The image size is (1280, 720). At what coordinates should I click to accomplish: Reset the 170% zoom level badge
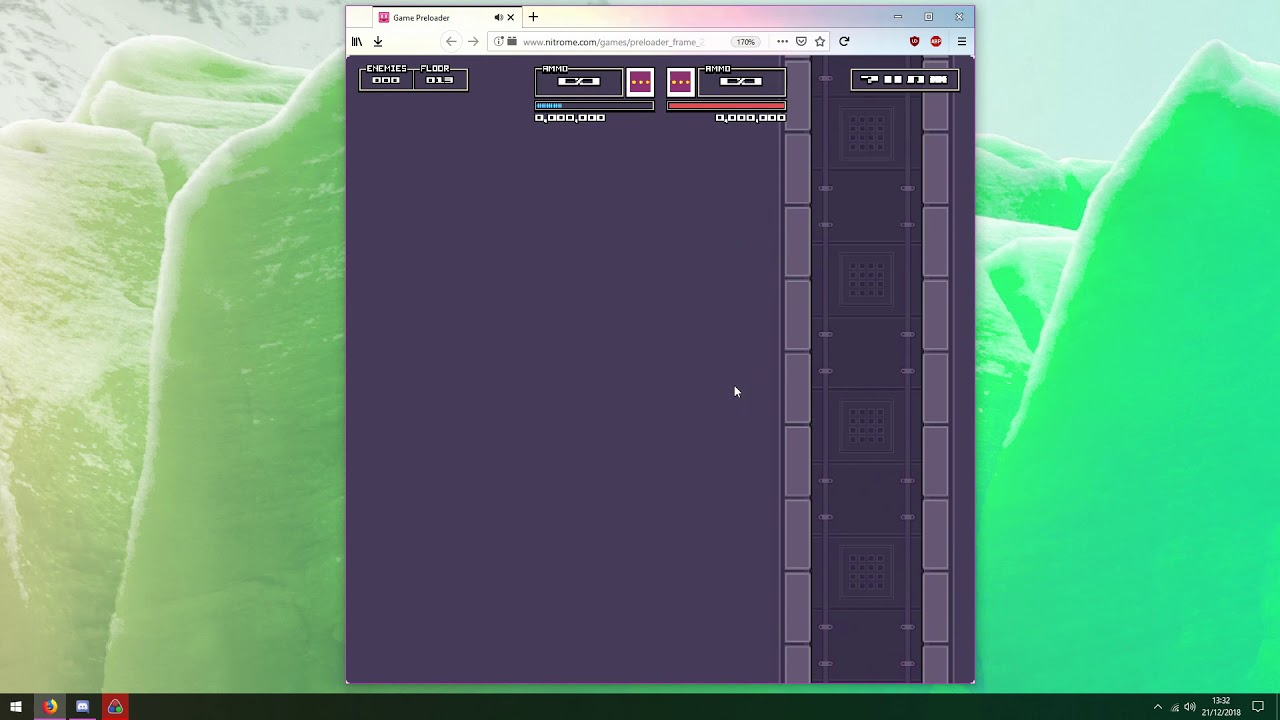tap(745, 42)
